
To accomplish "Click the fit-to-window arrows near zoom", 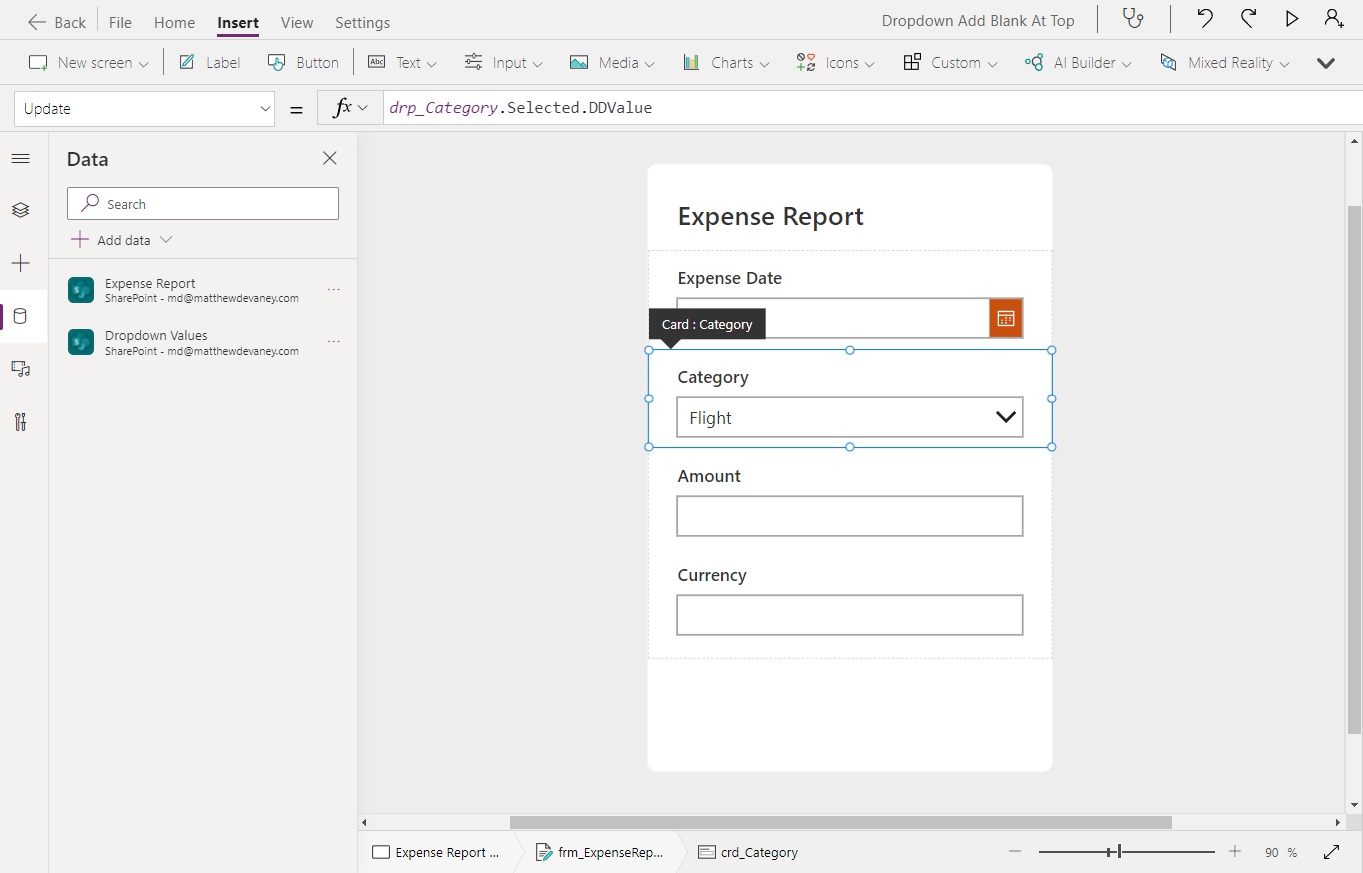I will tap(1331, 851).
